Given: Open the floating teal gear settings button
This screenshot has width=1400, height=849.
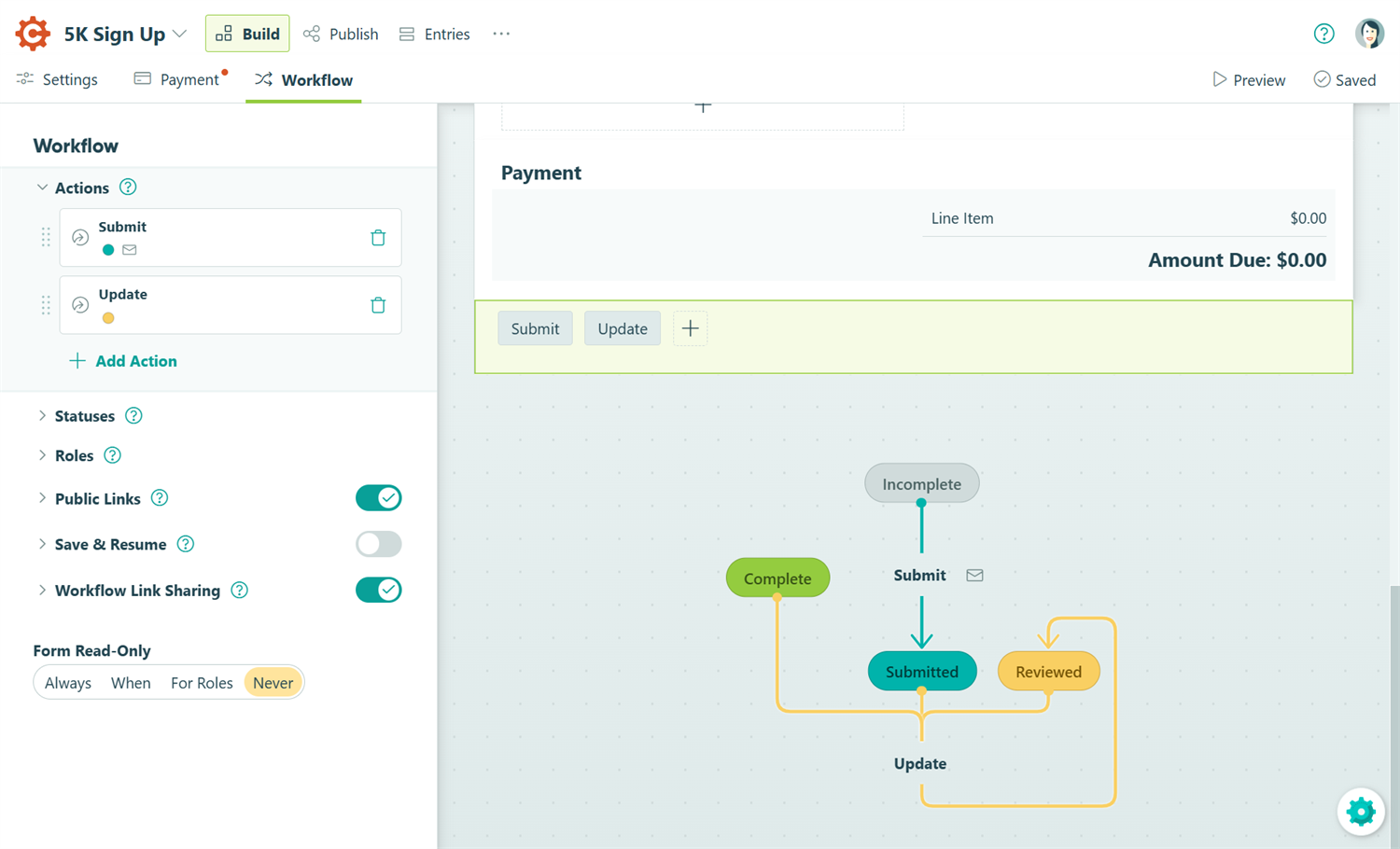Looking at the screenshot, I should 1361,812.
